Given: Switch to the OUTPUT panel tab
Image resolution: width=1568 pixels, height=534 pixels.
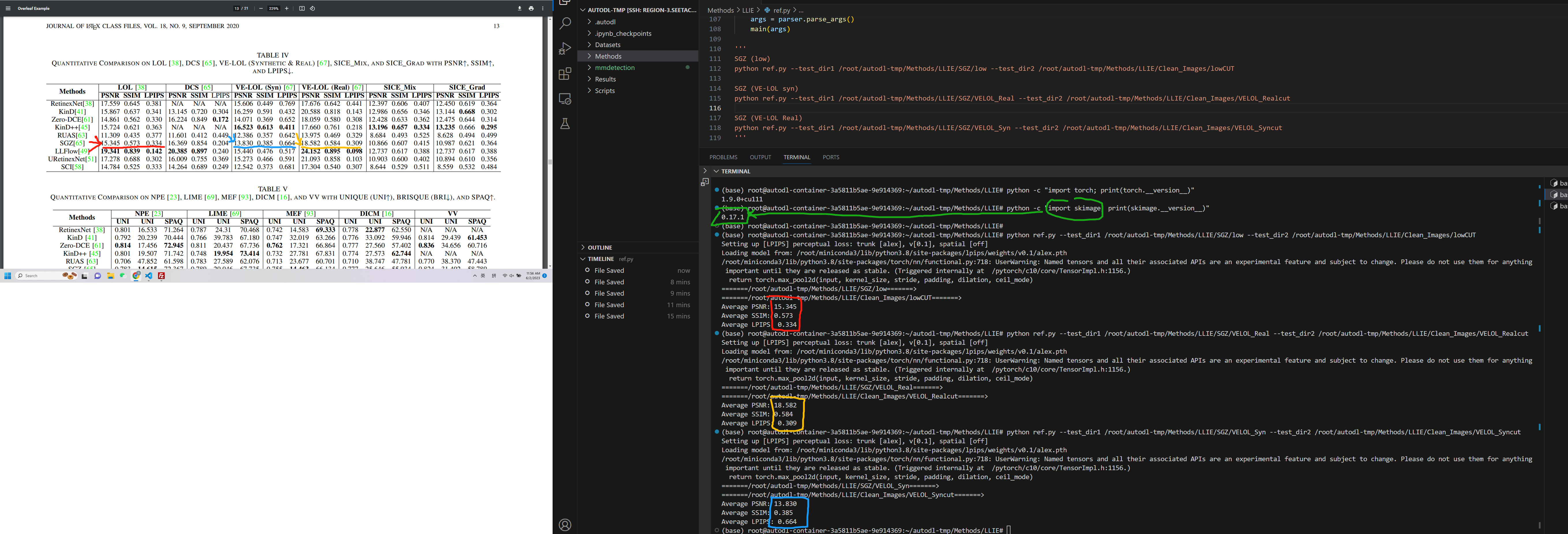Looking at the screenshot, I should coord(760,157).
